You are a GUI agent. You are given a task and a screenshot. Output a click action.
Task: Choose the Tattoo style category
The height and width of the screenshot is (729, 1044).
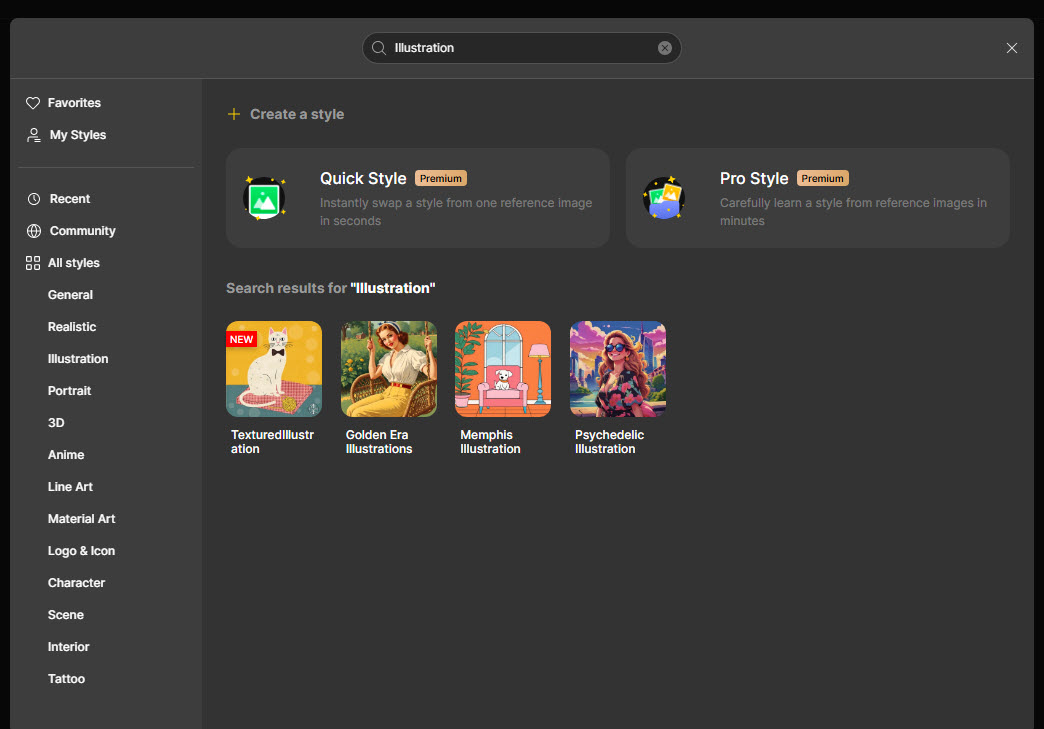coord(66,679)
